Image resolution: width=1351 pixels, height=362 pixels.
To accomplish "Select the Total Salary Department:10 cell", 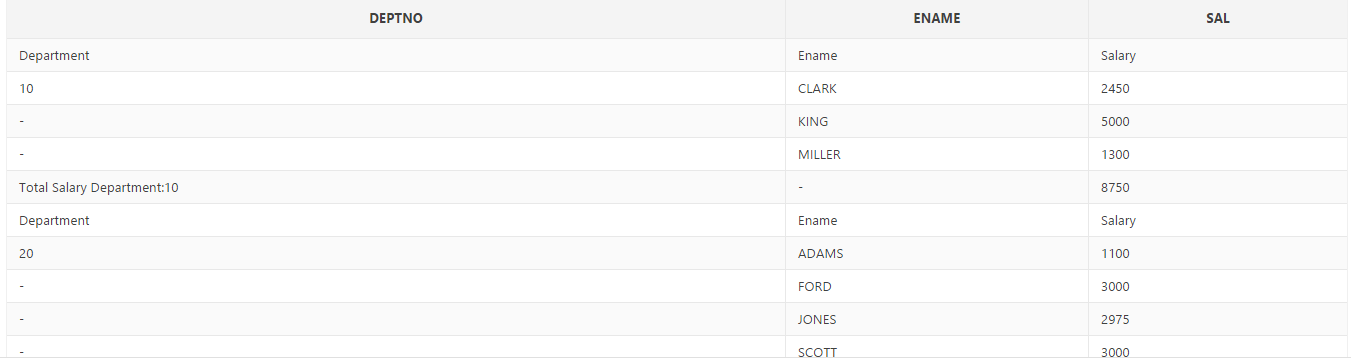I will point(396,187).
